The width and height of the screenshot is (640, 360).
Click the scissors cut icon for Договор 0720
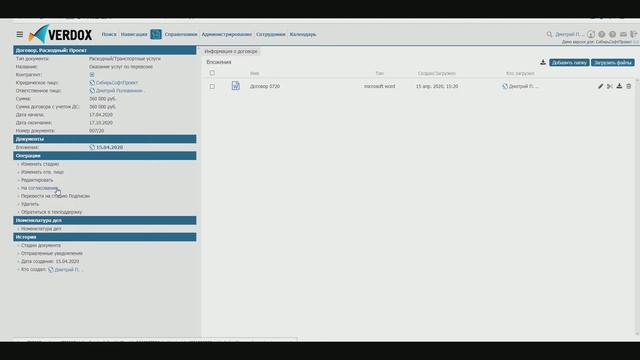(610, 86)
